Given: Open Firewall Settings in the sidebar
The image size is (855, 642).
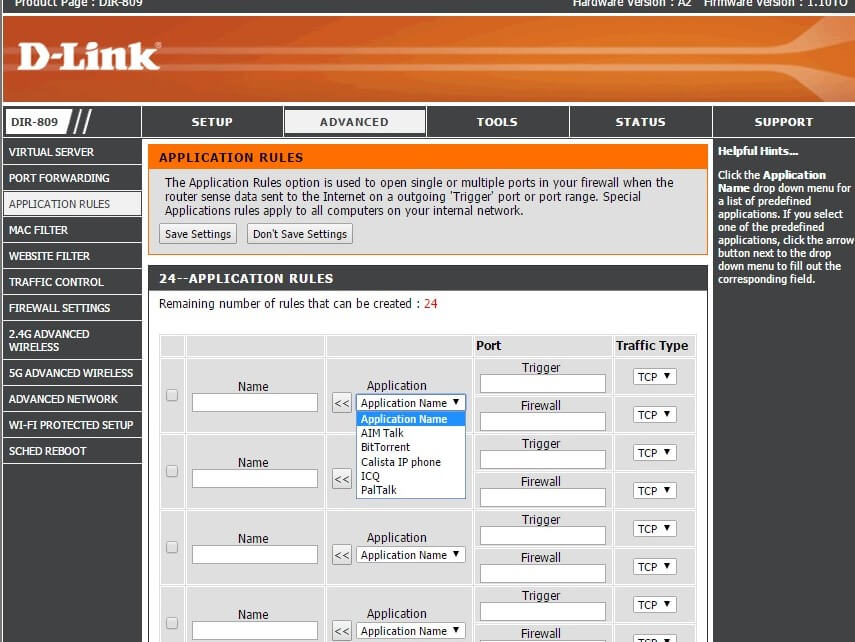Looking at the screenshot, I should (x=72, y=308).
